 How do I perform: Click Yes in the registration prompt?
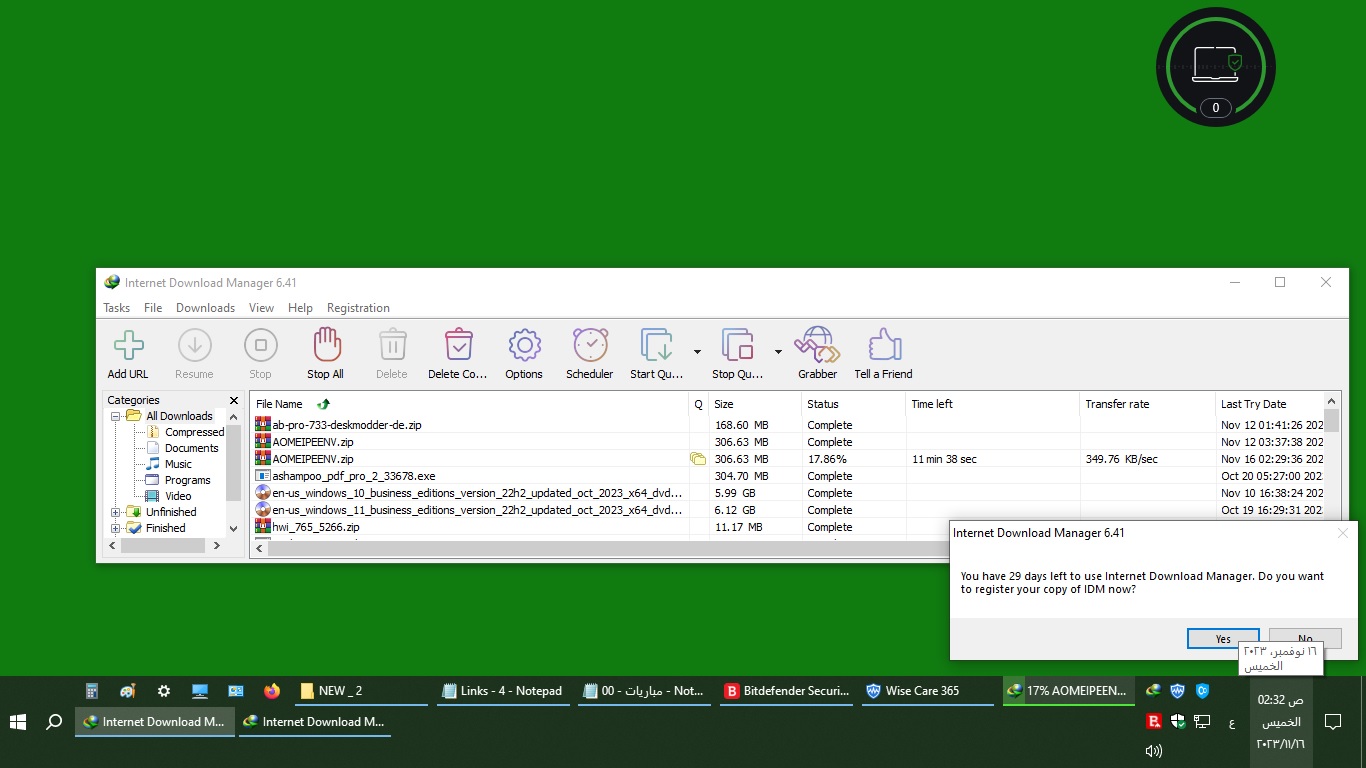tap(1223, 639)
